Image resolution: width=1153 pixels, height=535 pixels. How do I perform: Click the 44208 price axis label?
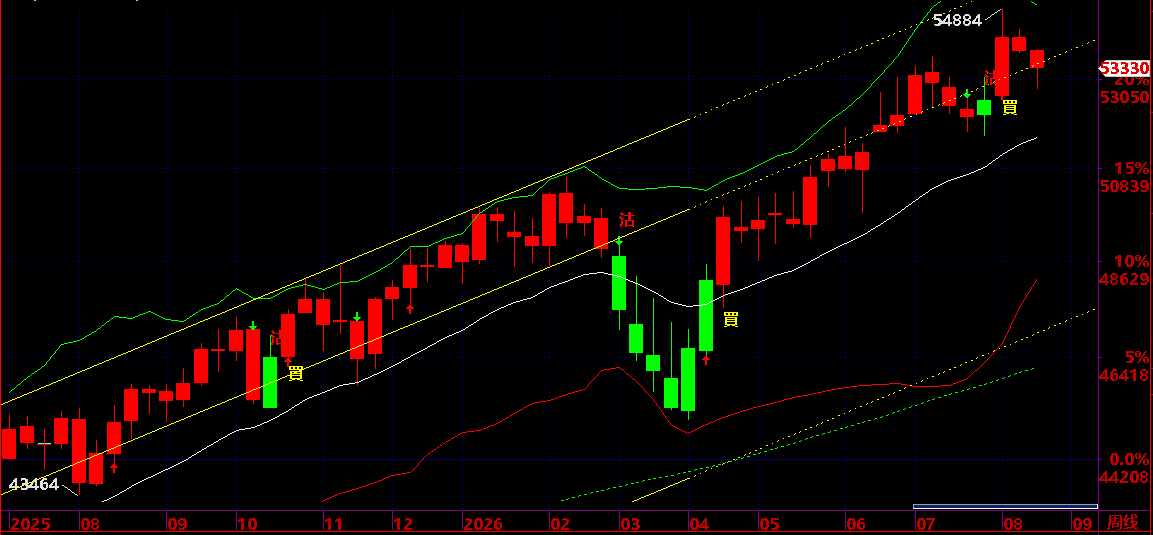(x=1125, y=477)
